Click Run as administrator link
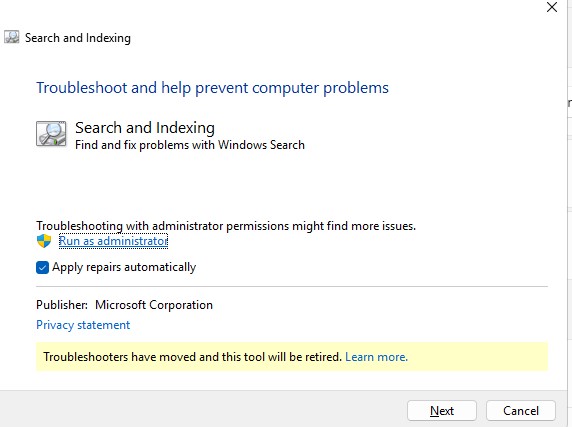This screenshot has height=427, width=572. click(x=113, y=241)
